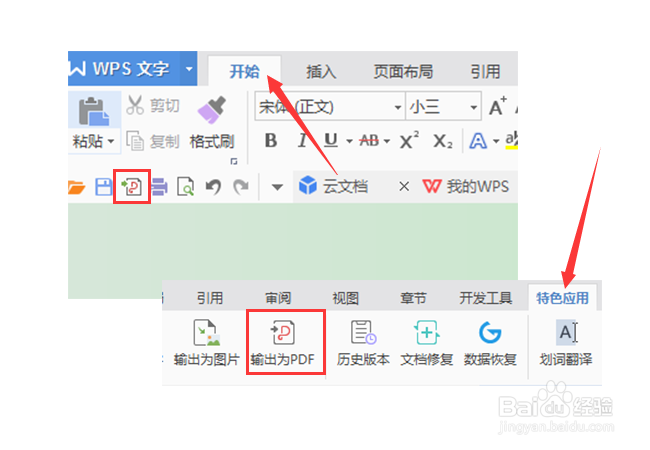
Task: Close the 云文档 tab with X
Action: point(404,186)
